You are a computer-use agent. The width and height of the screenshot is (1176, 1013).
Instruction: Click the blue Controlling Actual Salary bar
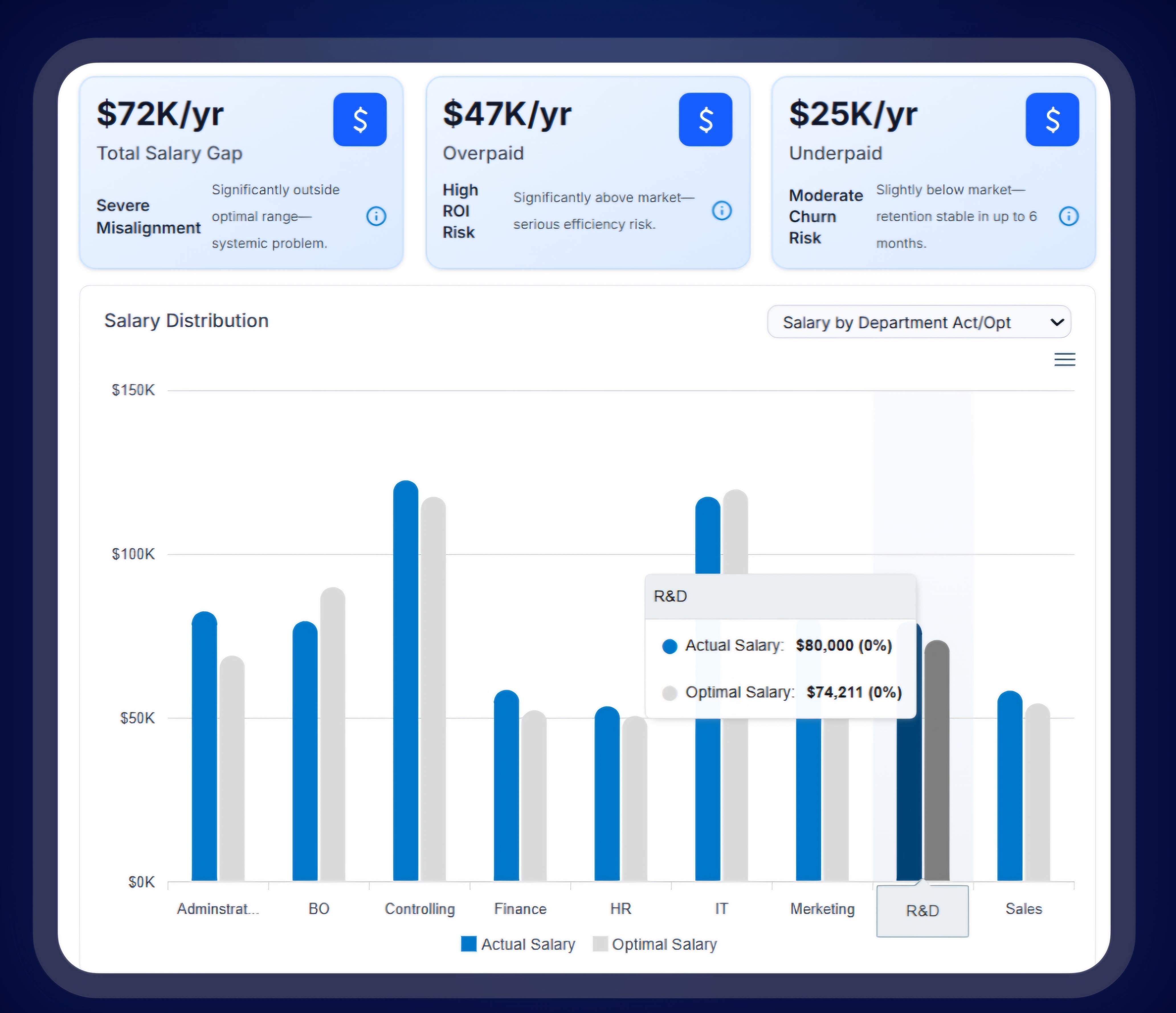[405, 681]
